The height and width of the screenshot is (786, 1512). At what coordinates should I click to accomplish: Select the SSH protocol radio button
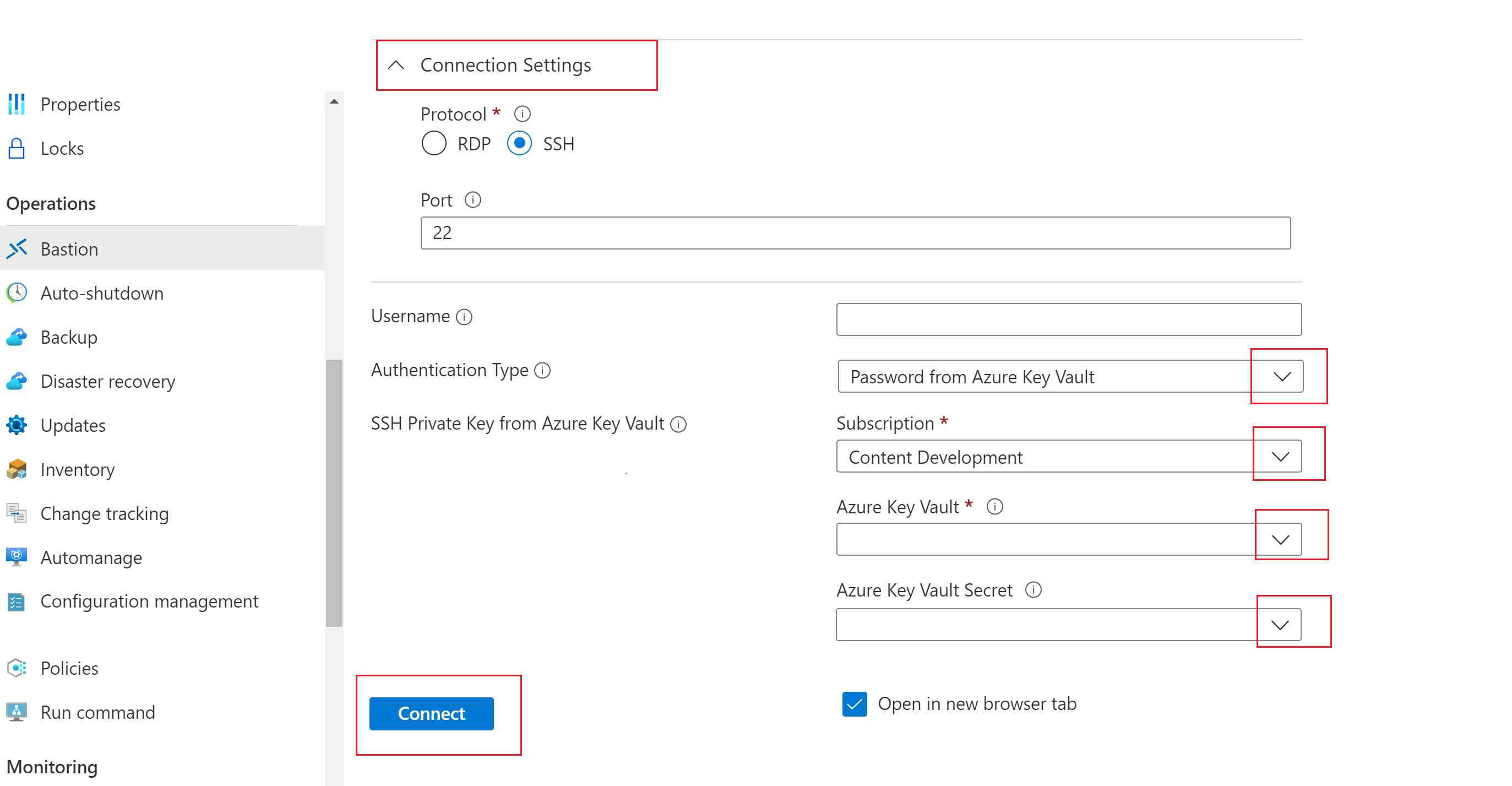point(519,143)
